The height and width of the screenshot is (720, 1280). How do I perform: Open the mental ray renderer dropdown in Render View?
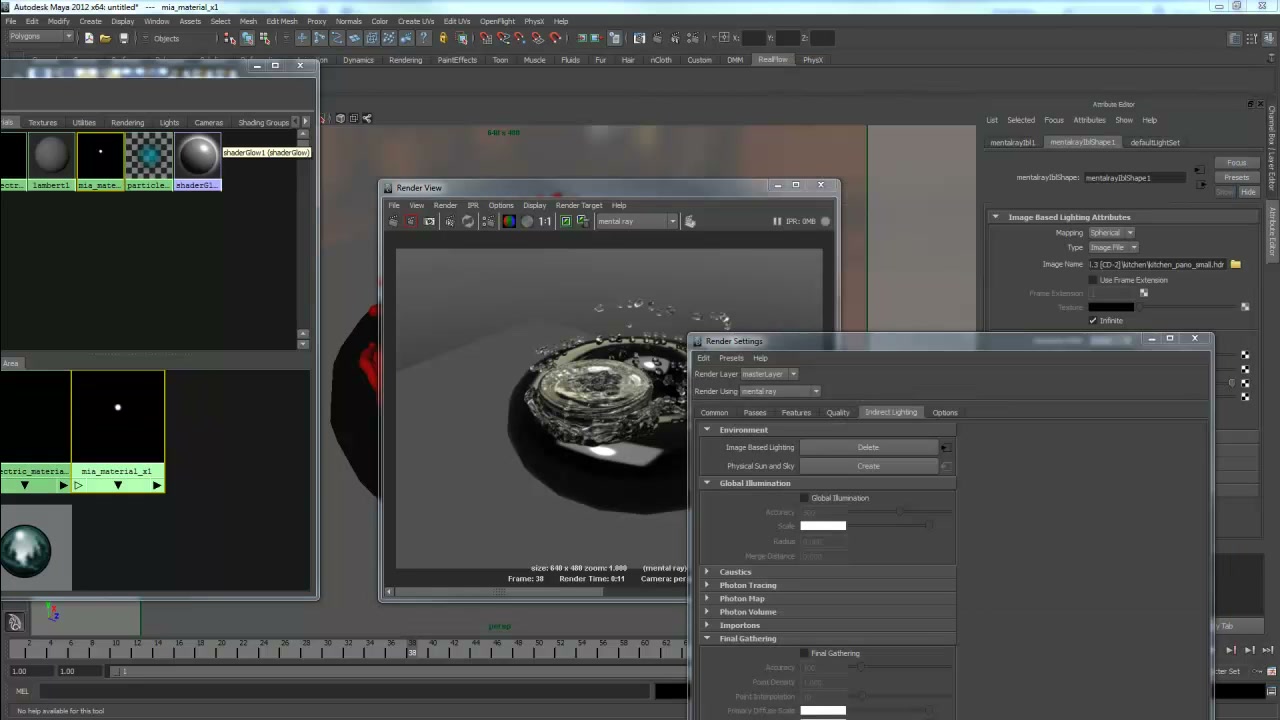[638, 221]
